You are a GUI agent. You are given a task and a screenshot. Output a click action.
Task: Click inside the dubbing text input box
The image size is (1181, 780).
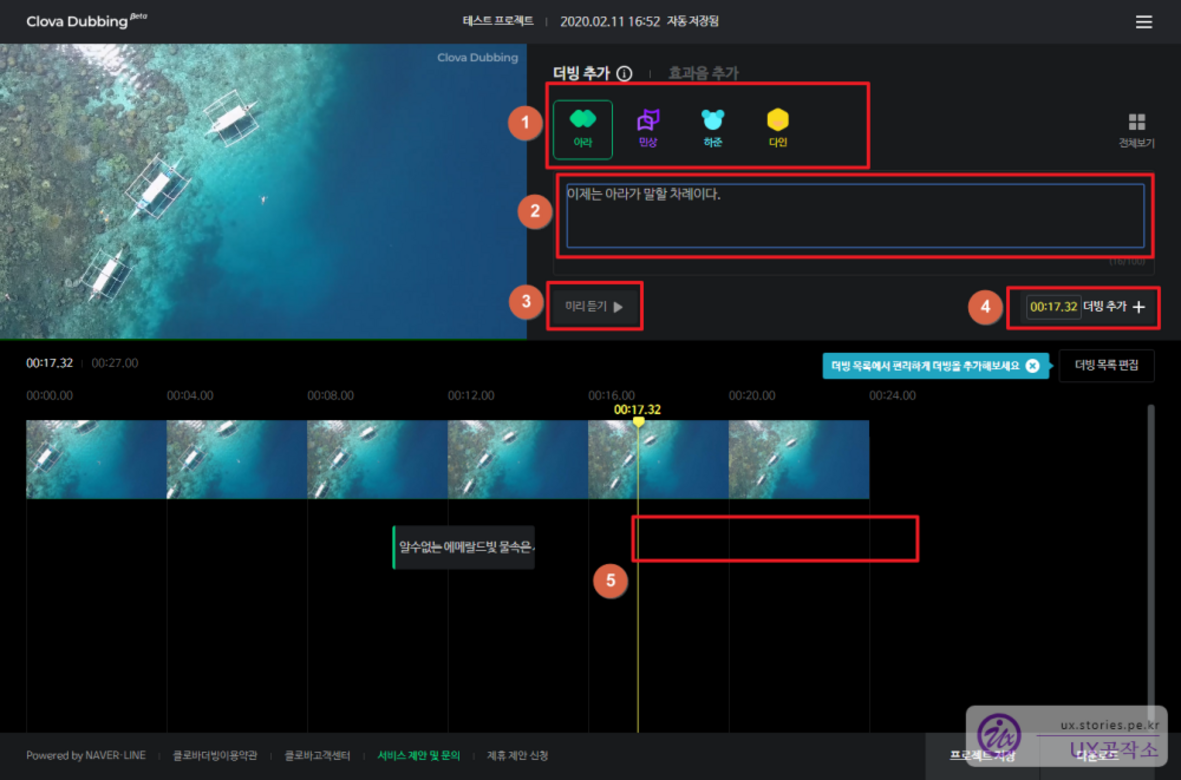click(x=855, y=215)
